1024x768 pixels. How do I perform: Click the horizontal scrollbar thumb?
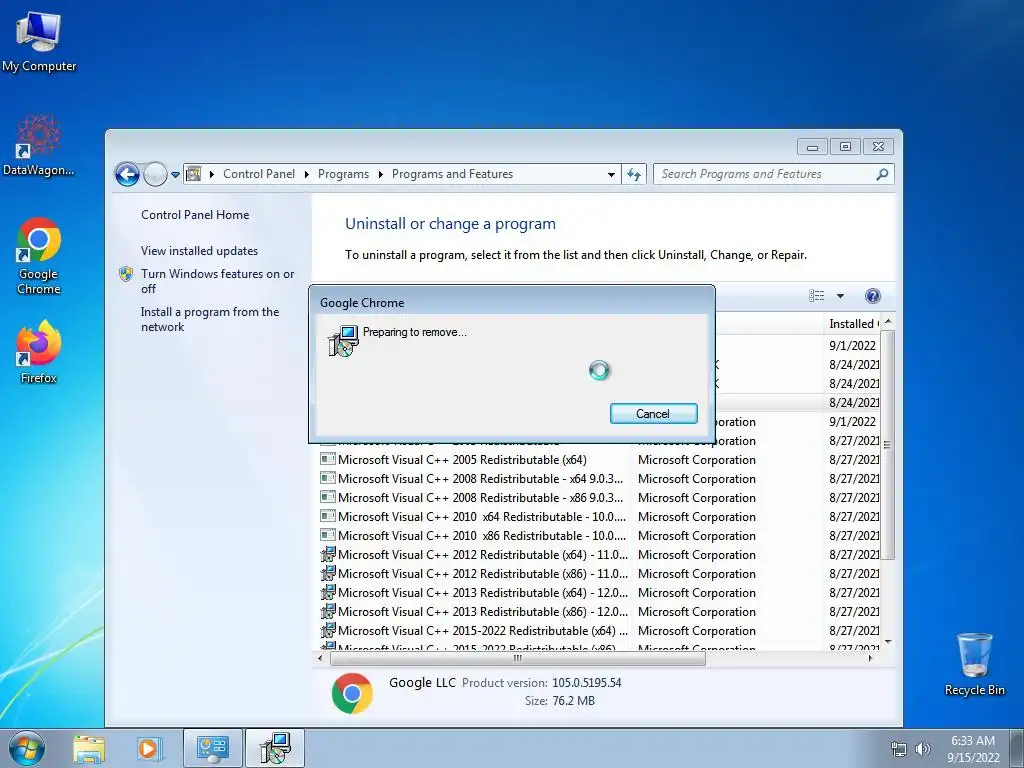[x=517, y=658]
